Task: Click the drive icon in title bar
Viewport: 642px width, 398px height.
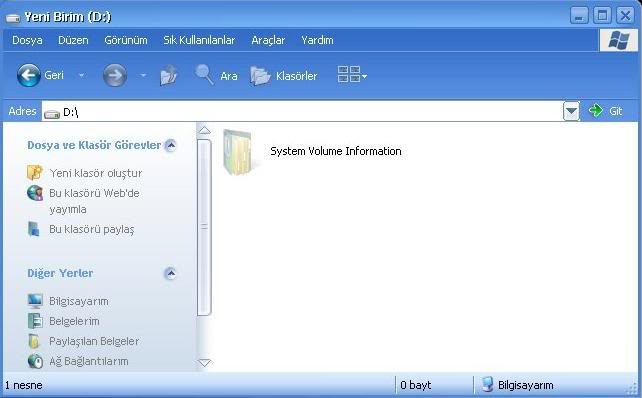Action: click(x=13, y=18)
